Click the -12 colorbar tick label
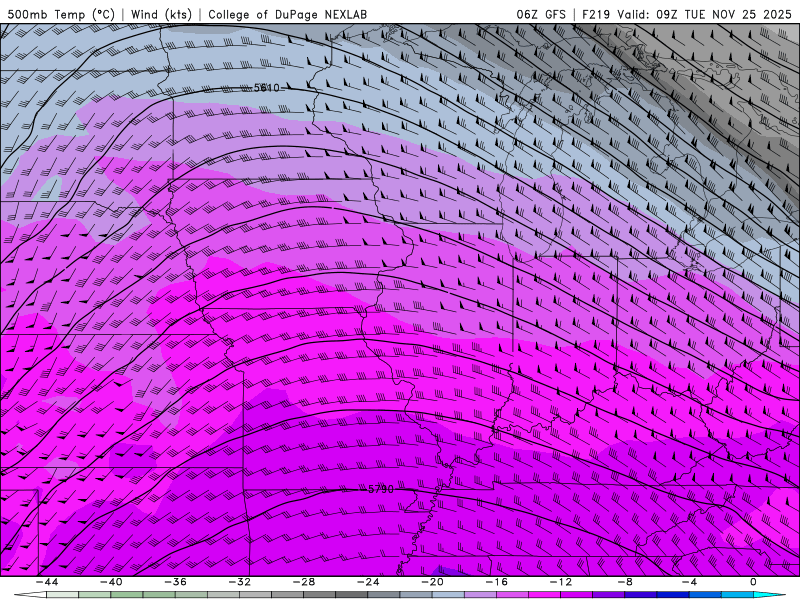The width and height of the screenshot is (800, 600). 561,582
